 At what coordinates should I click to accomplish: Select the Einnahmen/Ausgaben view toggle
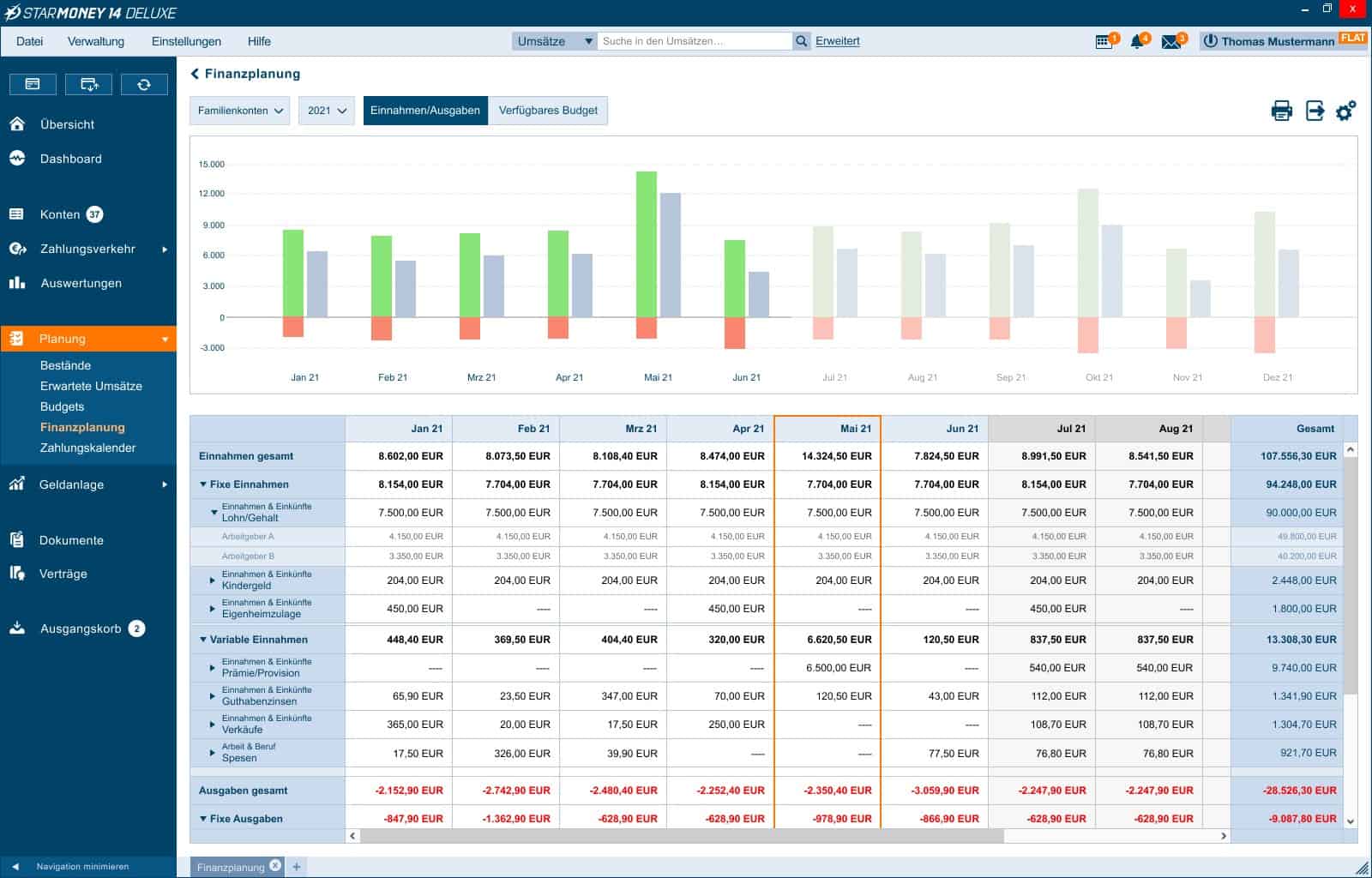click(425, 111)
